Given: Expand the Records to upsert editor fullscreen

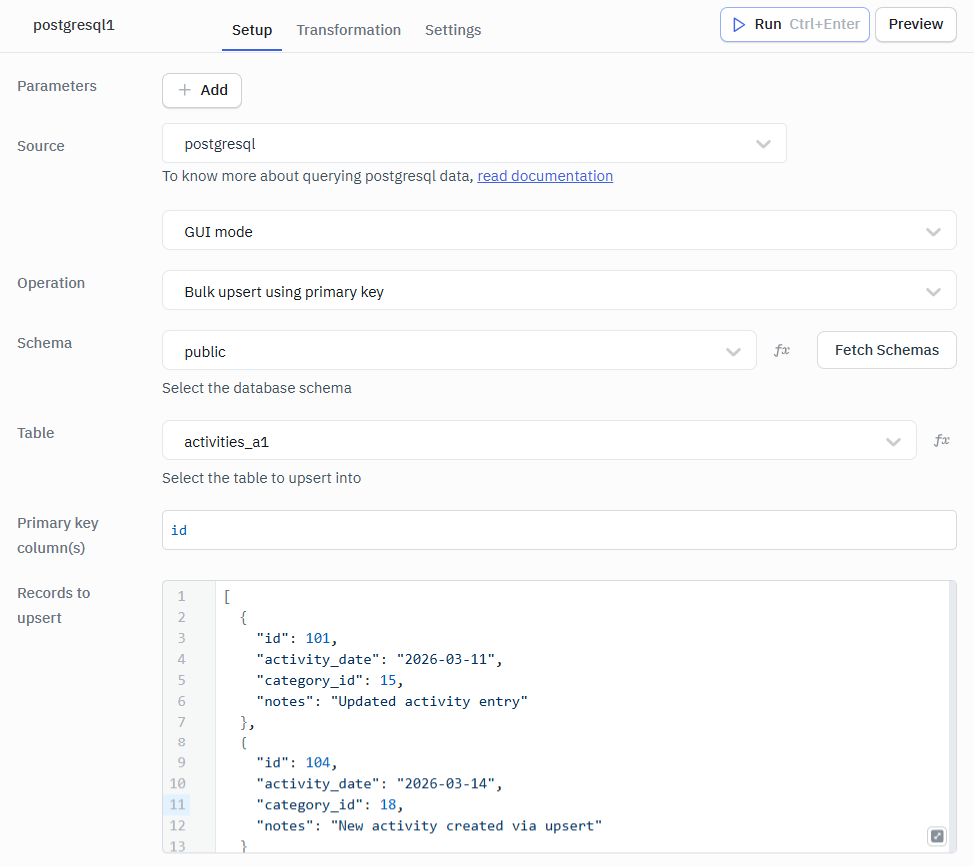Looking at the screenshot, I should [936, 836].
